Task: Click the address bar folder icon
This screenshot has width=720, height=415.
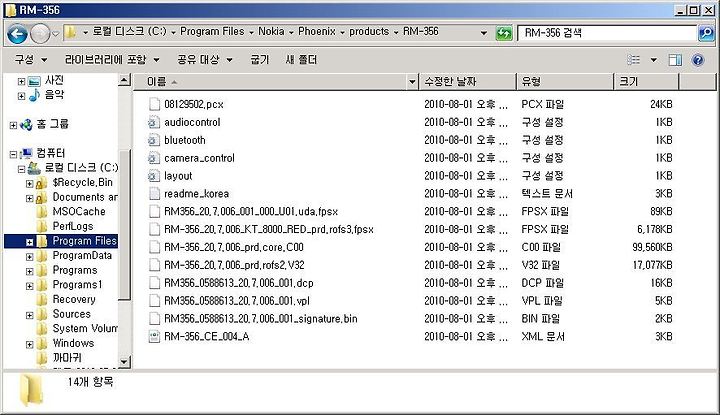Action: [x=70, y=32]
